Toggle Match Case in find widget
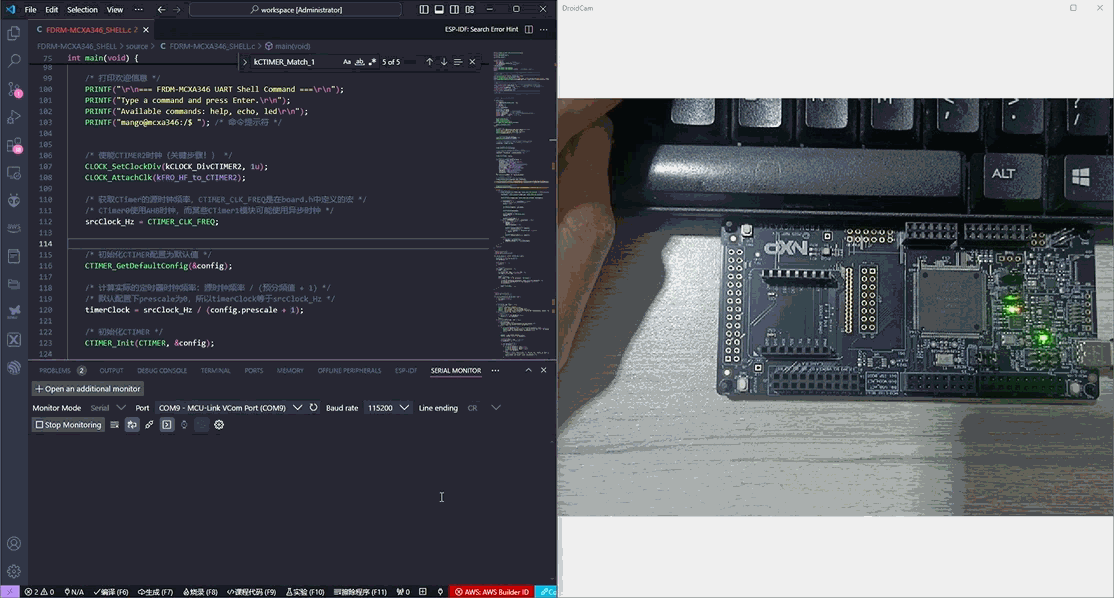1114x598 pixels. [347, 62]
